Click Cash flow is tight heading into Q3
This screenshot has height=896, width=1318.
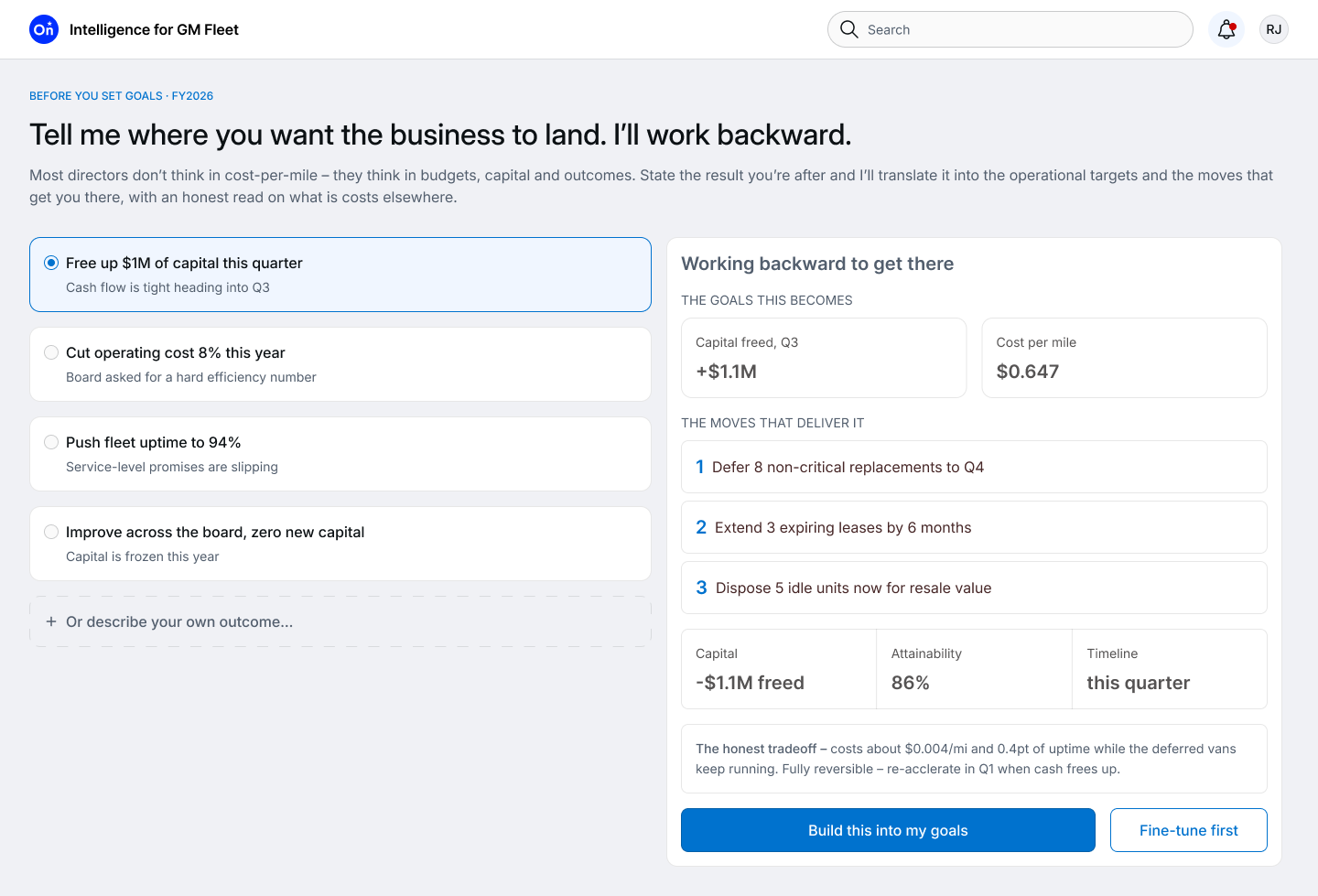[167, 287]
